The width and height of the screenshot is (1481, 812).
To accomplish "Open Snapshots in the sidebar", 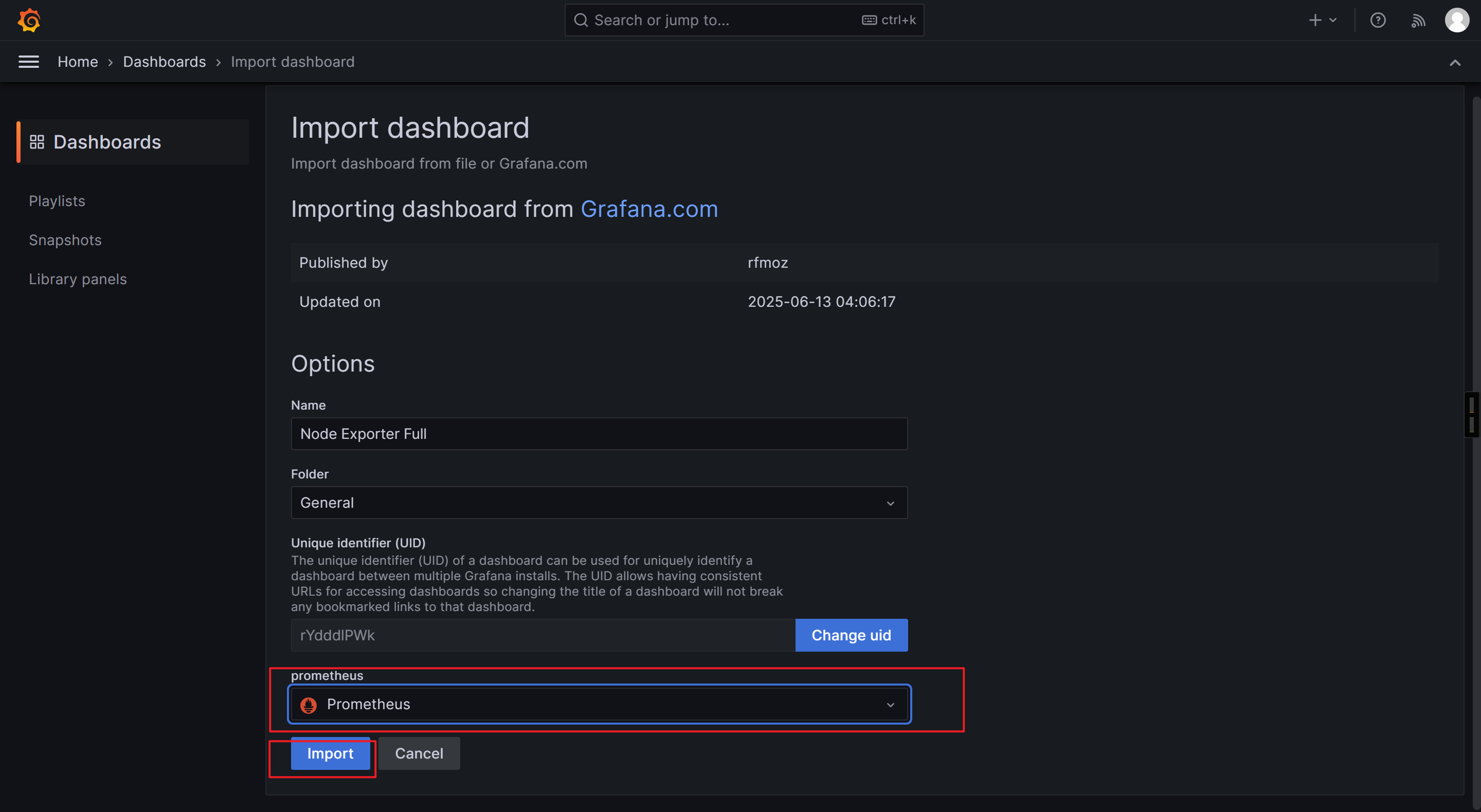I will click(65, 240).
